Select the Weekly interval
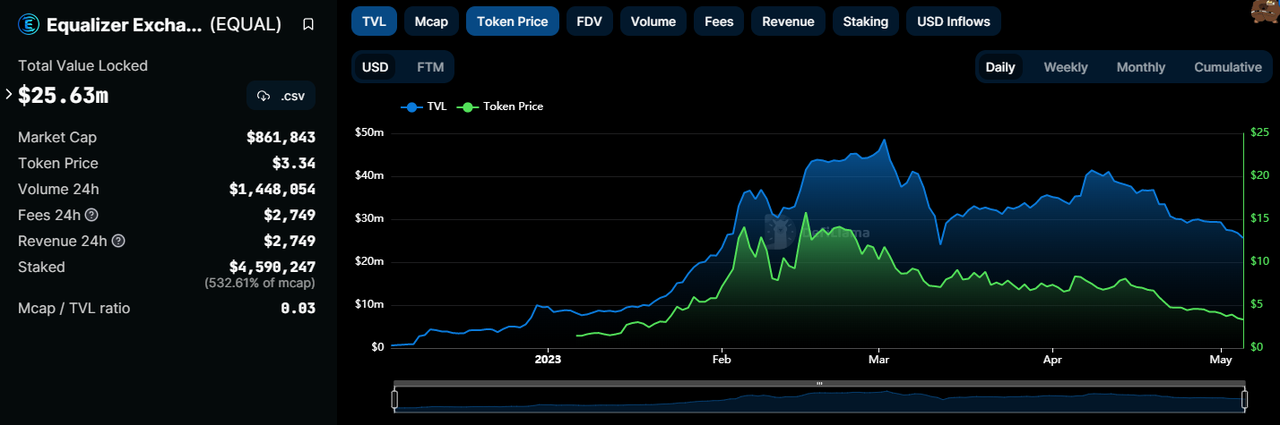The image size is (1280, 425). coord(1066,67)
